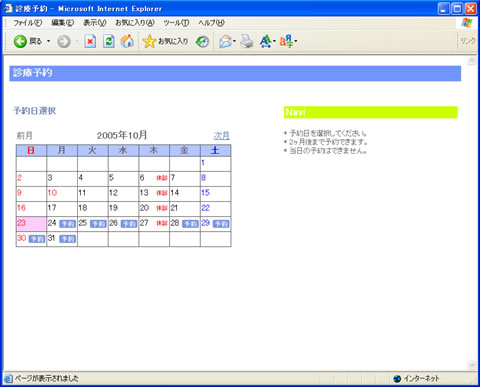Click the IE title bar page icon
This screenshot has height=387, width=480.
[8, 8]
